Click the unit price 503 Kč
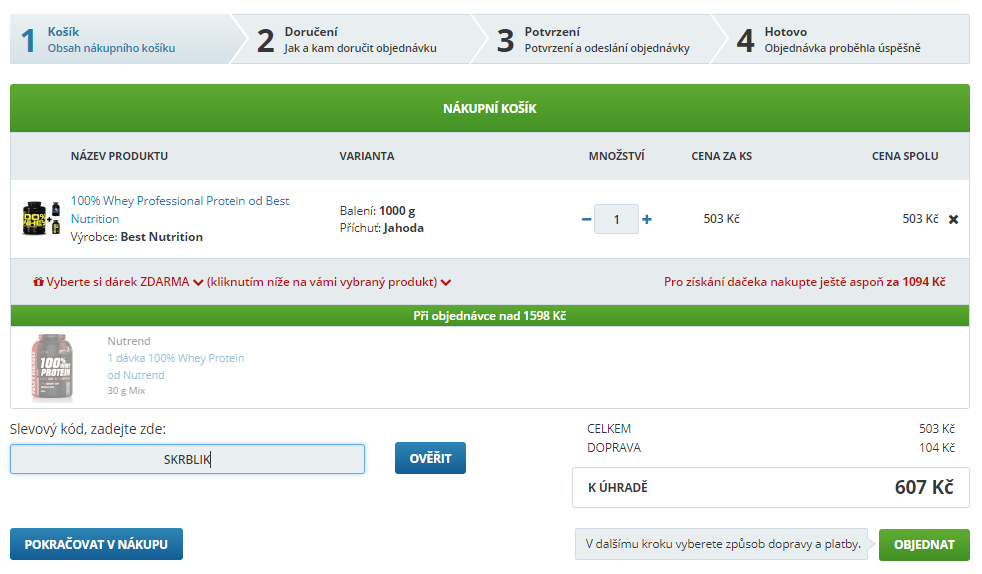 pyautogui.click(x=721, y=218)
